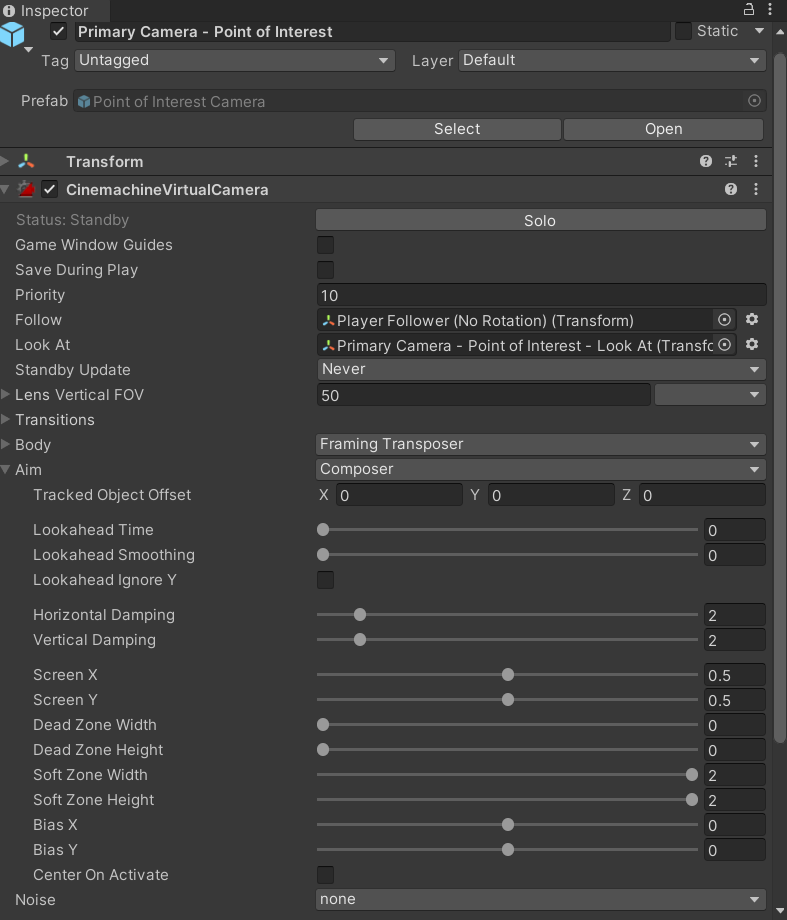Screen dimensions: 787x920
Task: Click the Look At gear icon
Action: pyautogui.click(x=752, y=345)
